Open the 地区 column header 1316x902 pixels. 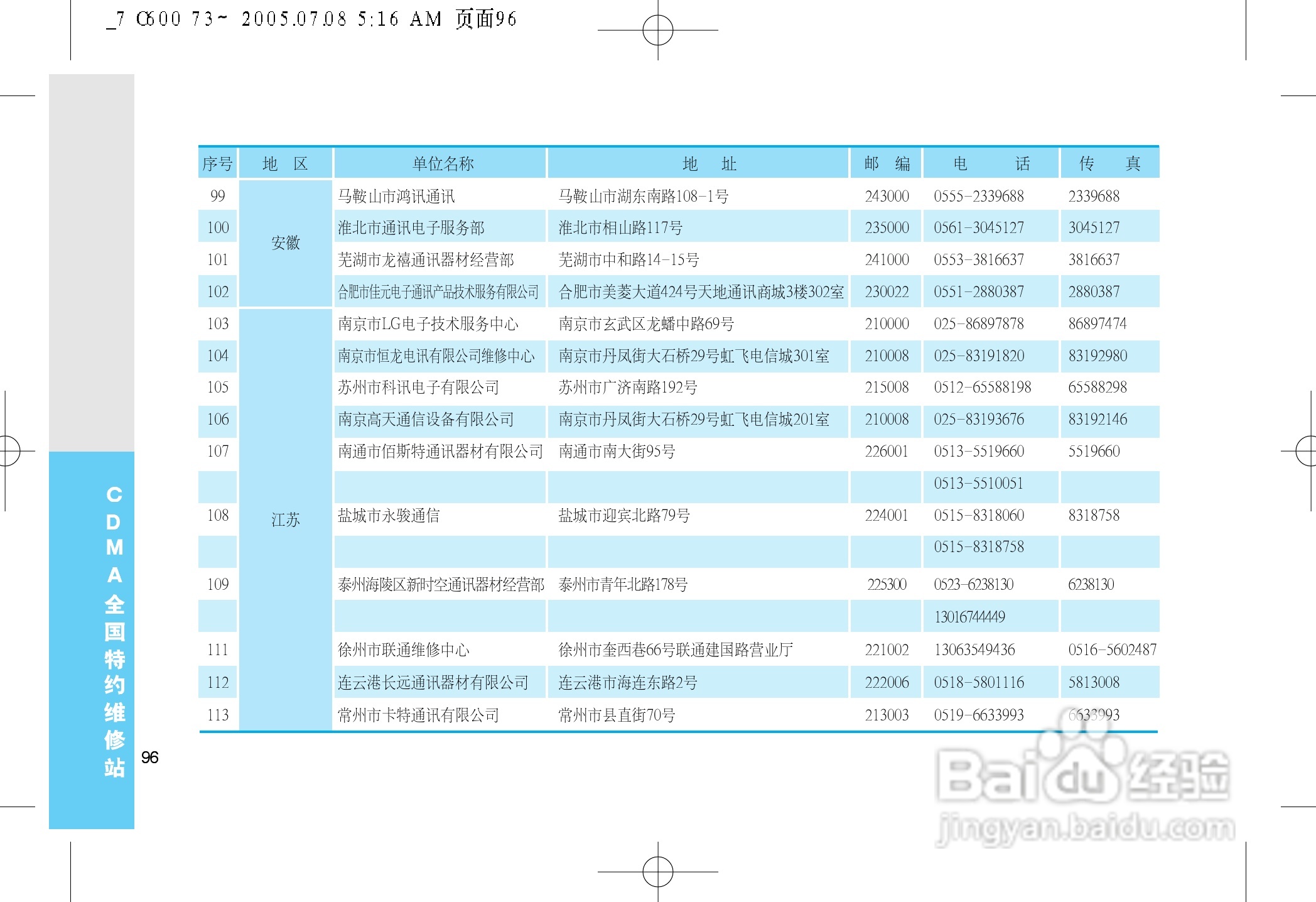pyautogui.click(x=284, y=163)
